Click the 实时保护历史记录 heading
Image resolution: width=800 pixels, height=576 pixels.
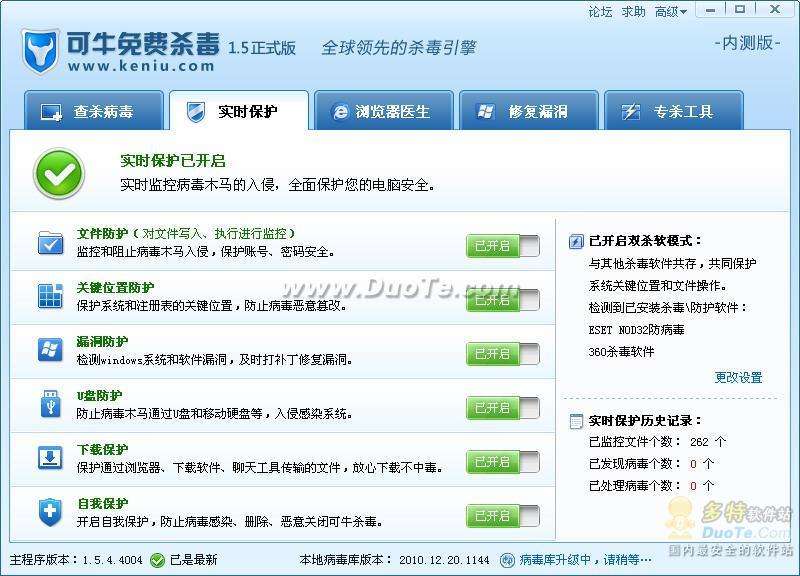(x=645, y=421)
